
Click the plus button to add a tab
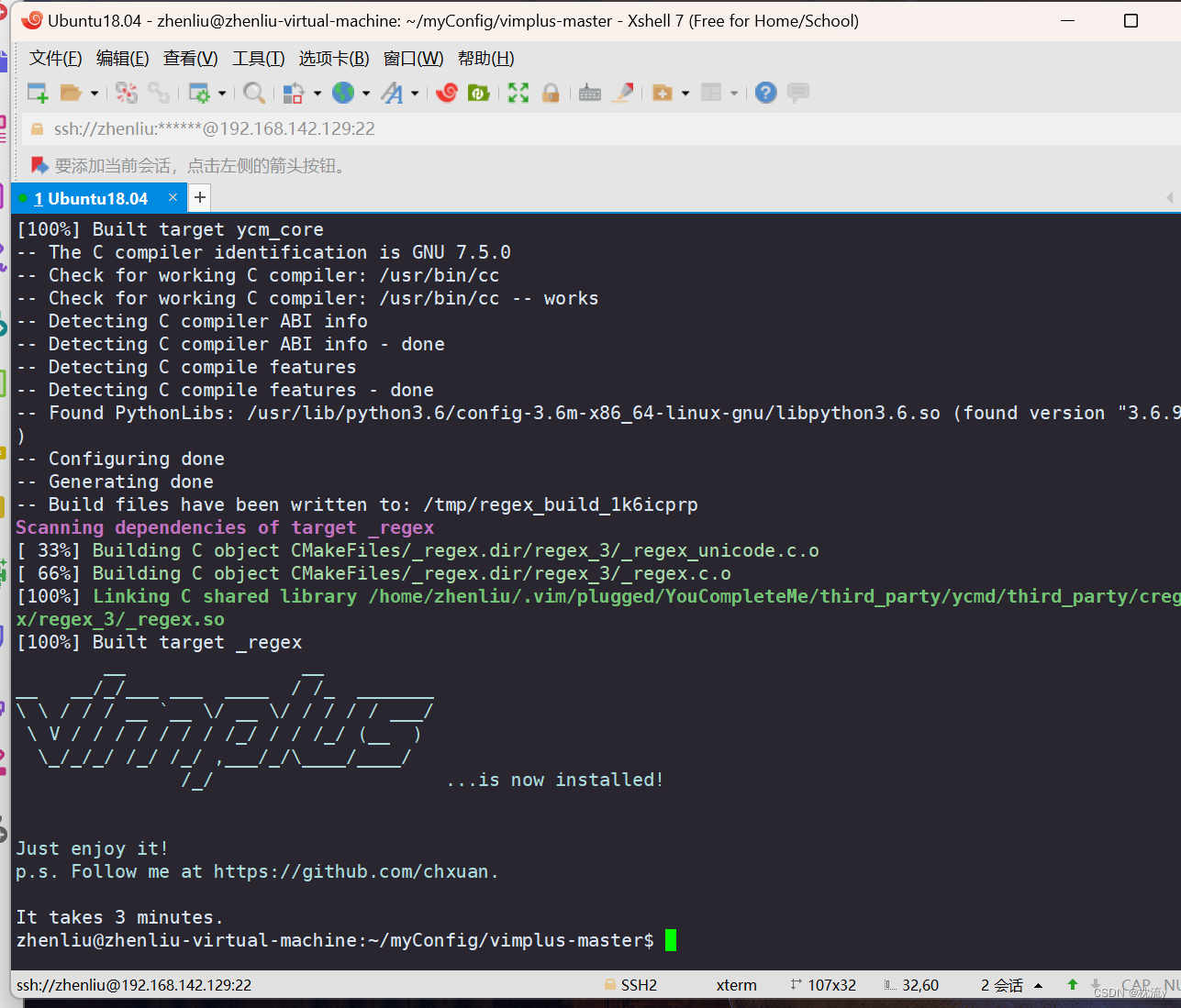tap(199, 196)
